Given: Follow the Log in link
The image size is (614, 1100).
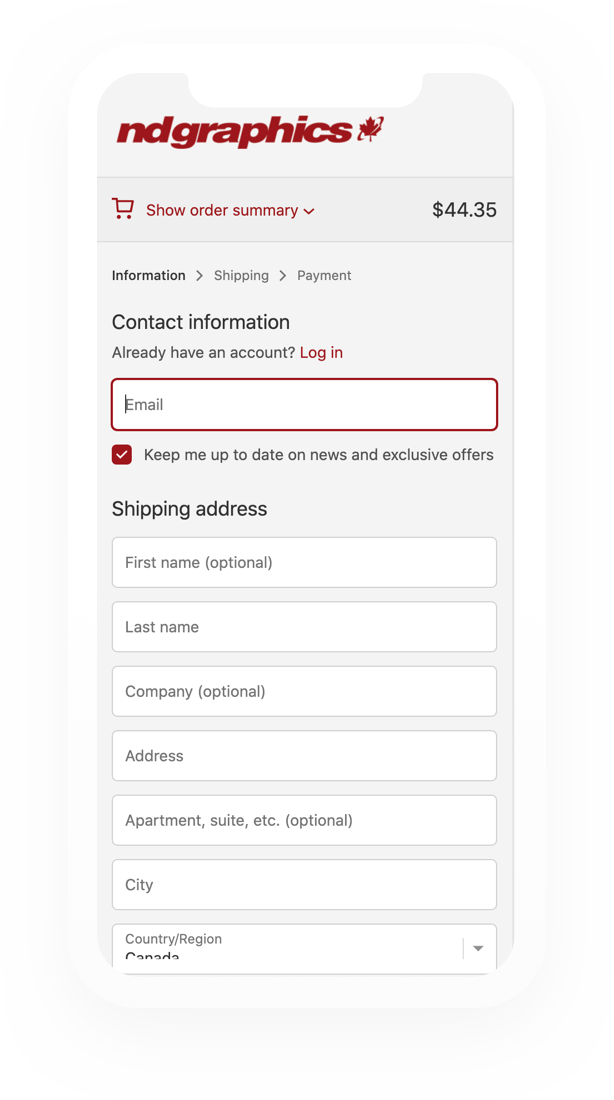Looking at the screenshot, I should [x=321, y=352].
